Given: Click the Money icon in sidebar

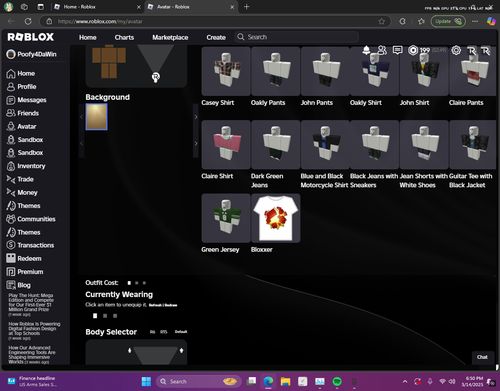Looking at the screenshot, I should [11, 192].
